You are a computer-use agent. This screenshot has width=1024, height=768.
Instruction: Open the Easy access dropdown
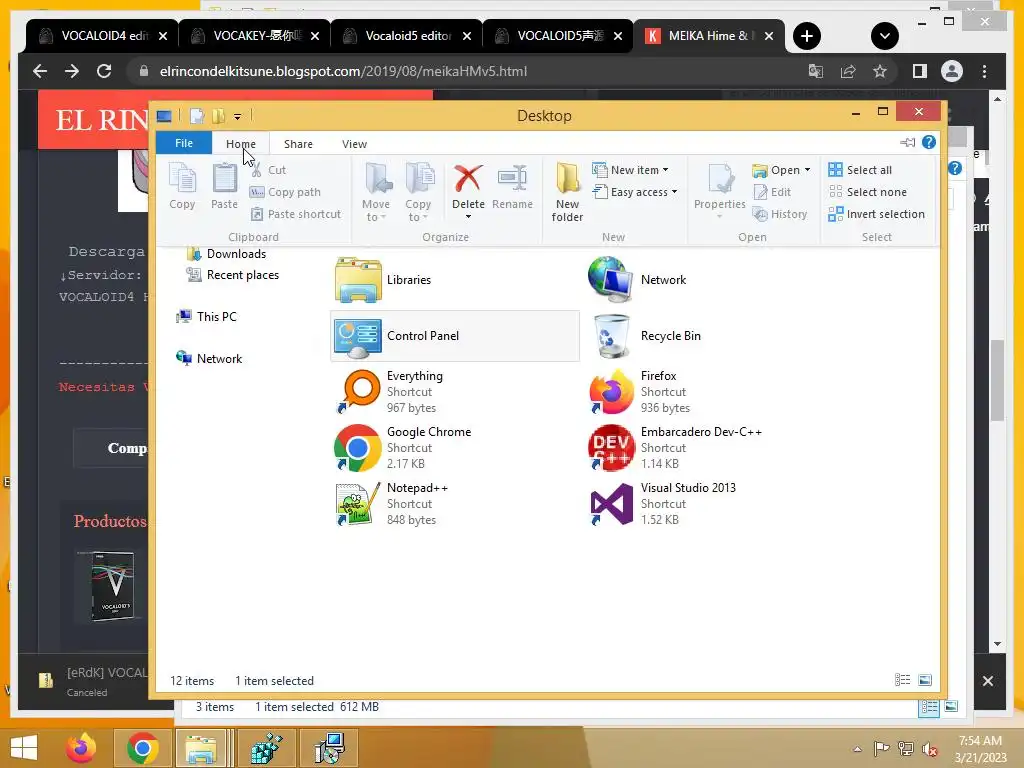click(x=635, y=192)
